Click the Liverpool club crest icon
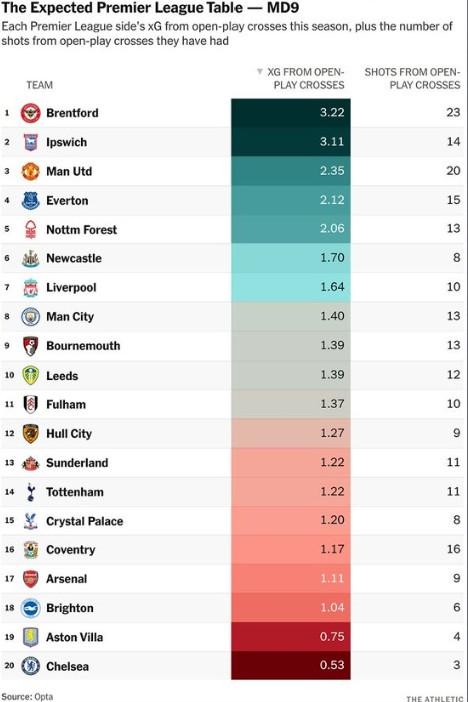Screen dimensions: 468x702 click(30, 287)
